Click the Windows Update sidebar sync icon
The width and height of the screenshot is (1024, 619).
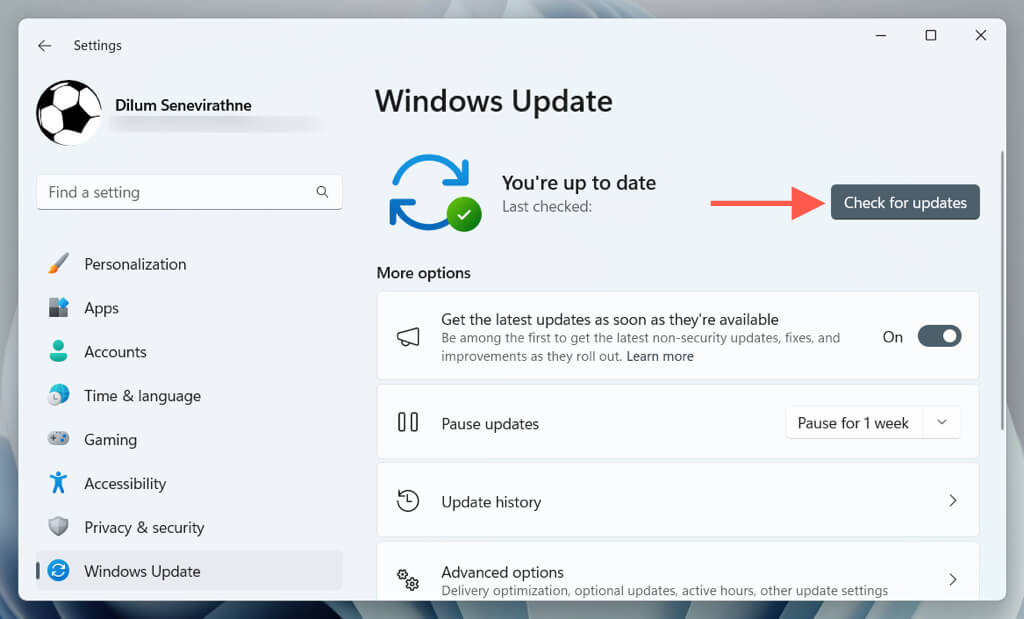pos(59,571)
